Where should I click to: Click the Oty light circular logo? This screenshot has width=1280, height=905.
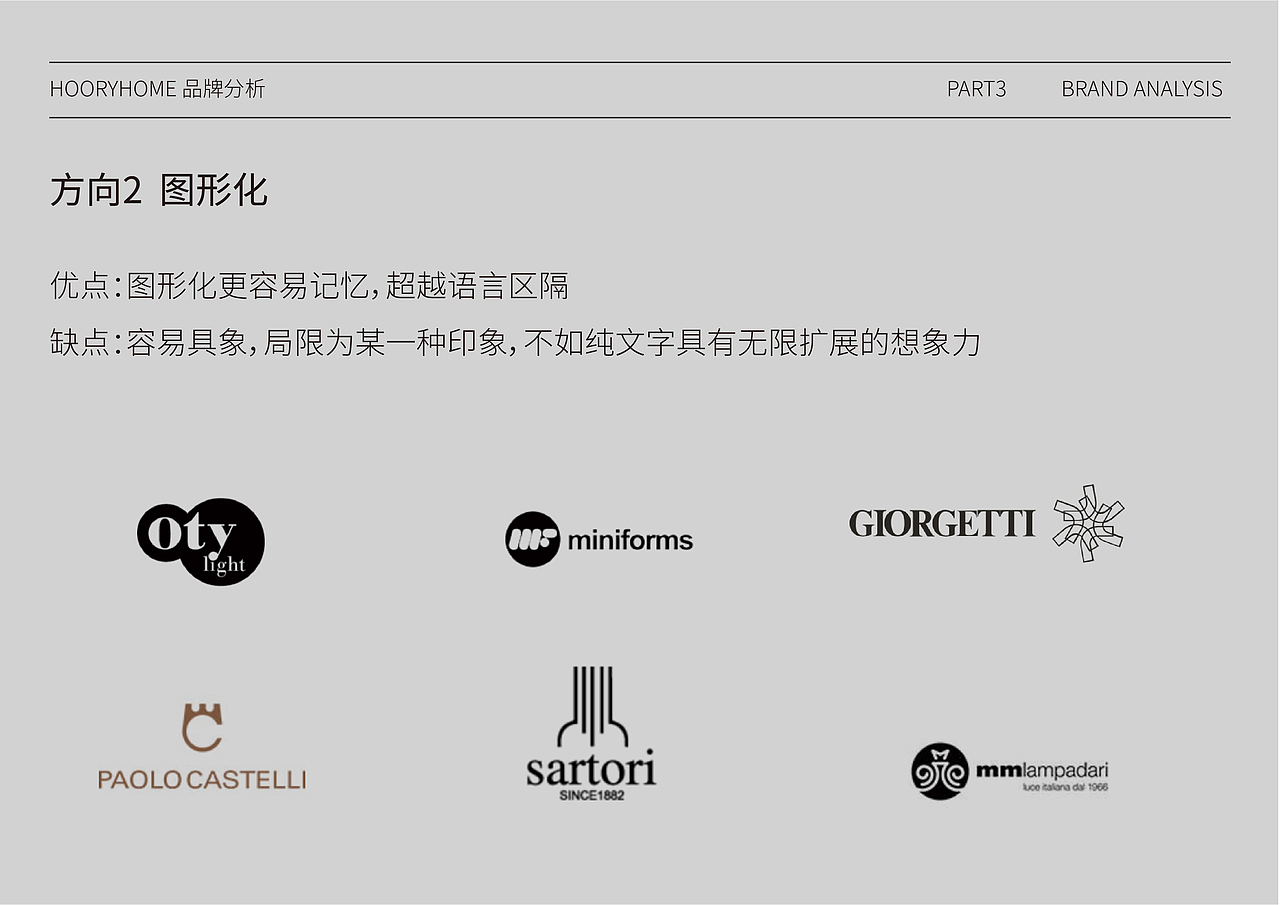point(201,541)
